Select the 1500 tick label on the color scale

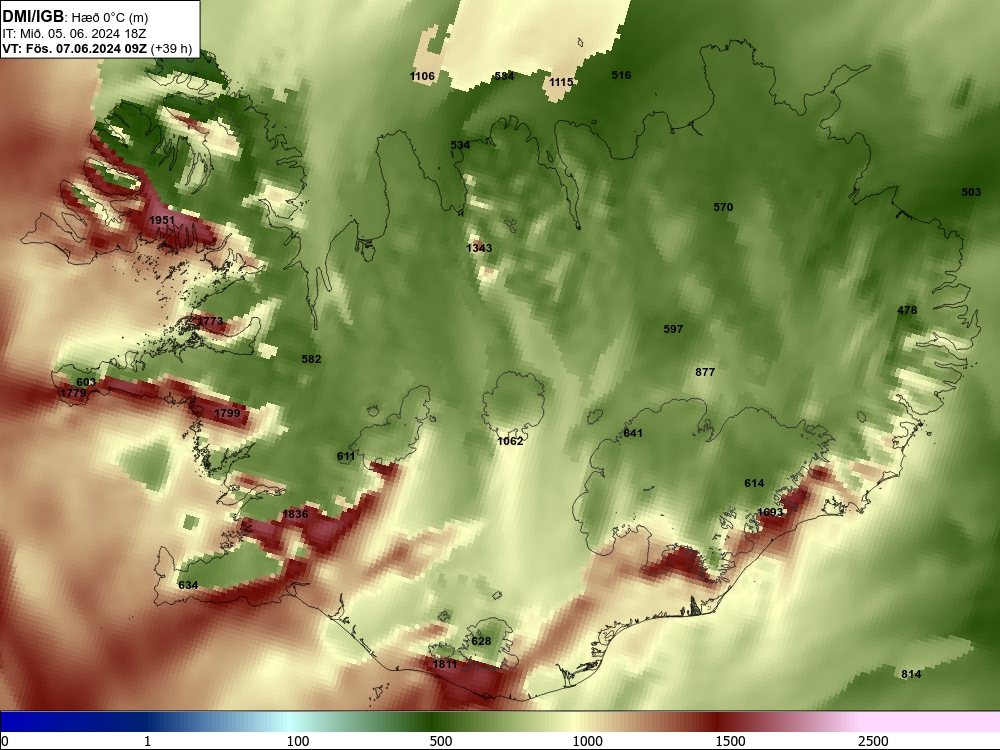730,741
